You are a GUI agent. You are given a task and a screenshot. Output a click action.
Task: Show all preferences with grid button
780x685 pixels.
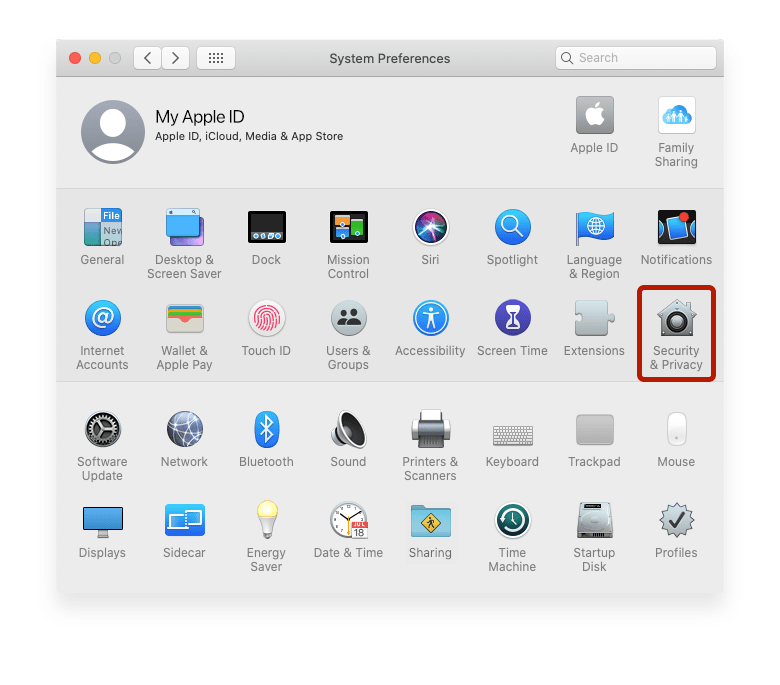(x=216, y=58)
